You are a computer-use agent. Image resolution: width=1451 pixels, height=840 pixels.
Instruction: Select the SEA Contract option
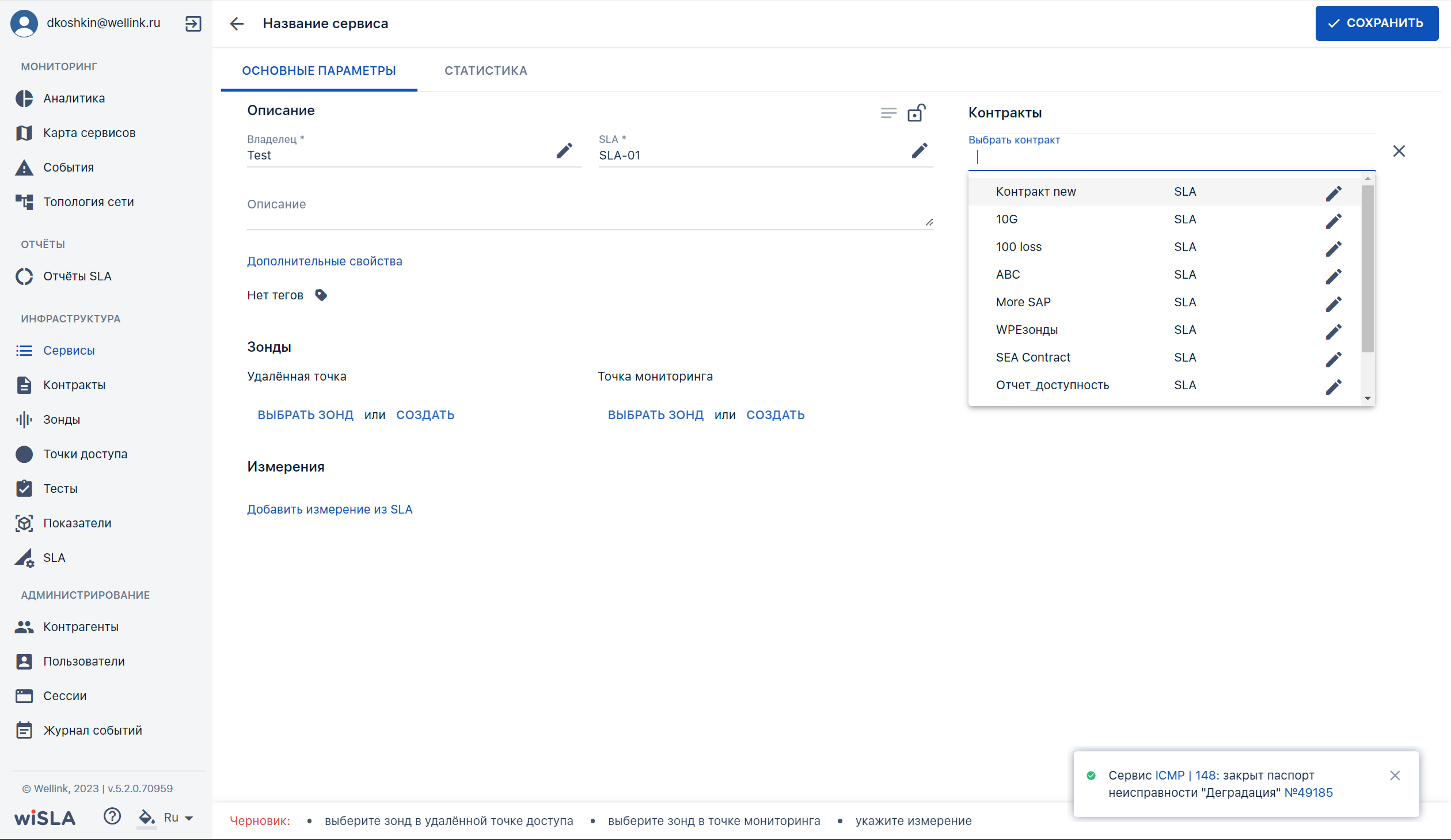point(1164,358)
